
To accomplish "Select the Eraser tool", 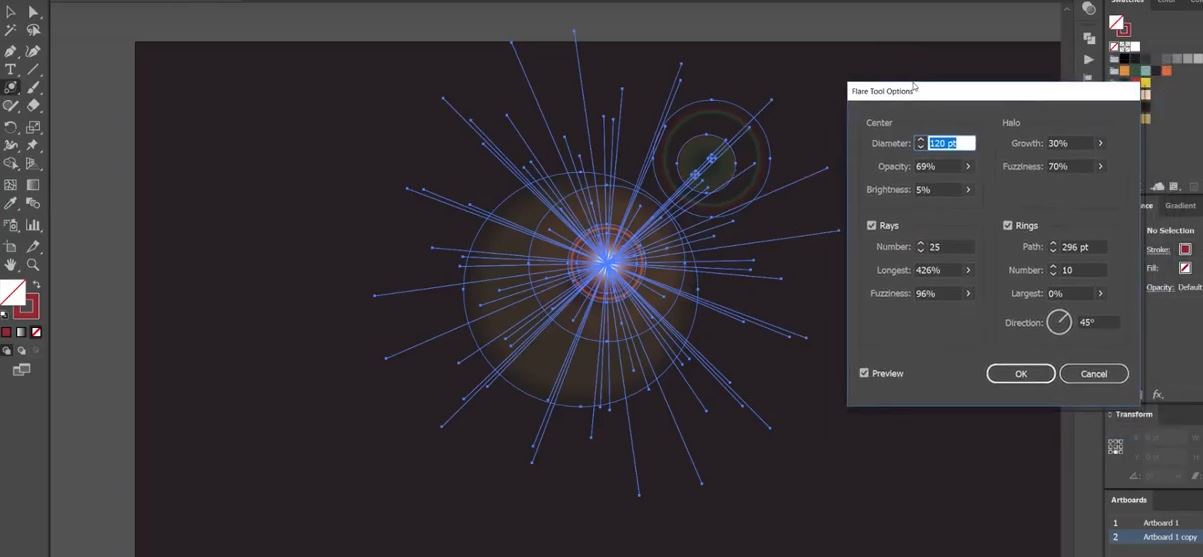I will [x=33, y=106].
